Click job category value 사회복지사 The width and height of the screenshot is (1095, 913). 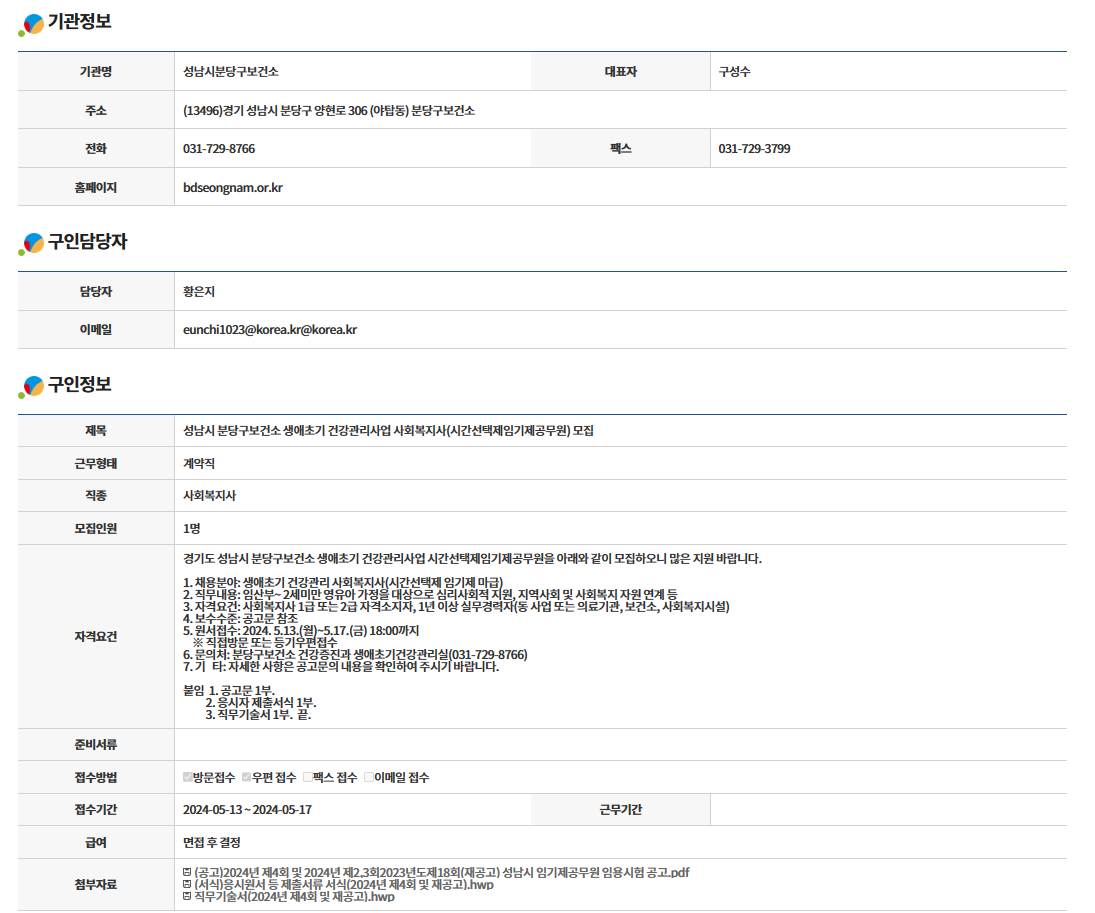pos(210,495)
